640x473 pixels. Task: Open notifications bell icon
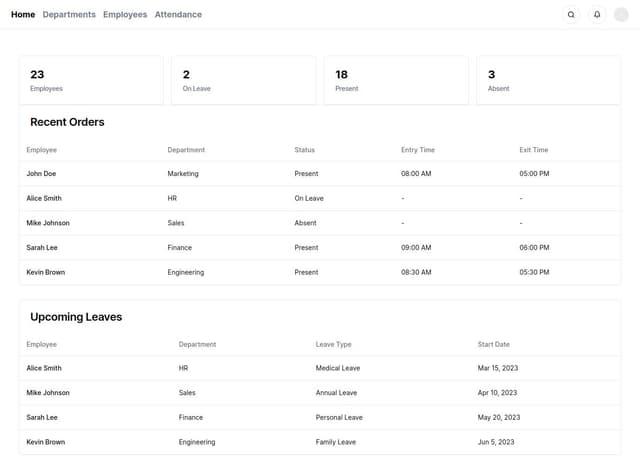point(597,15)
